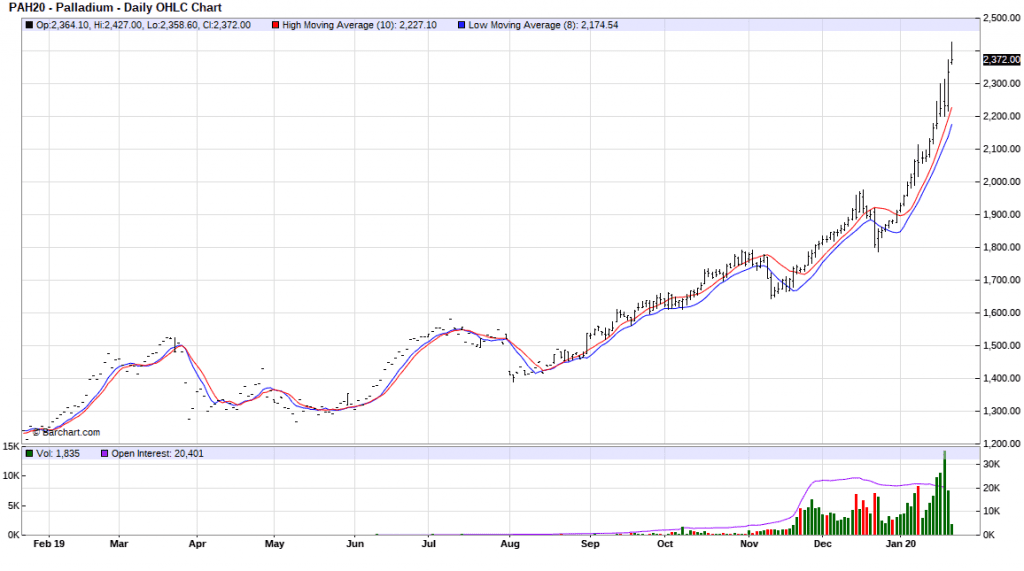Click the black OHLC legend swatch

[x=28, y=25]
